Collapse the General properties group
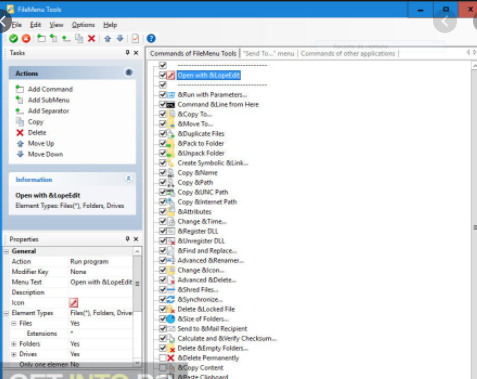Viewport: 477px width, 379px height. click(6, 251)
